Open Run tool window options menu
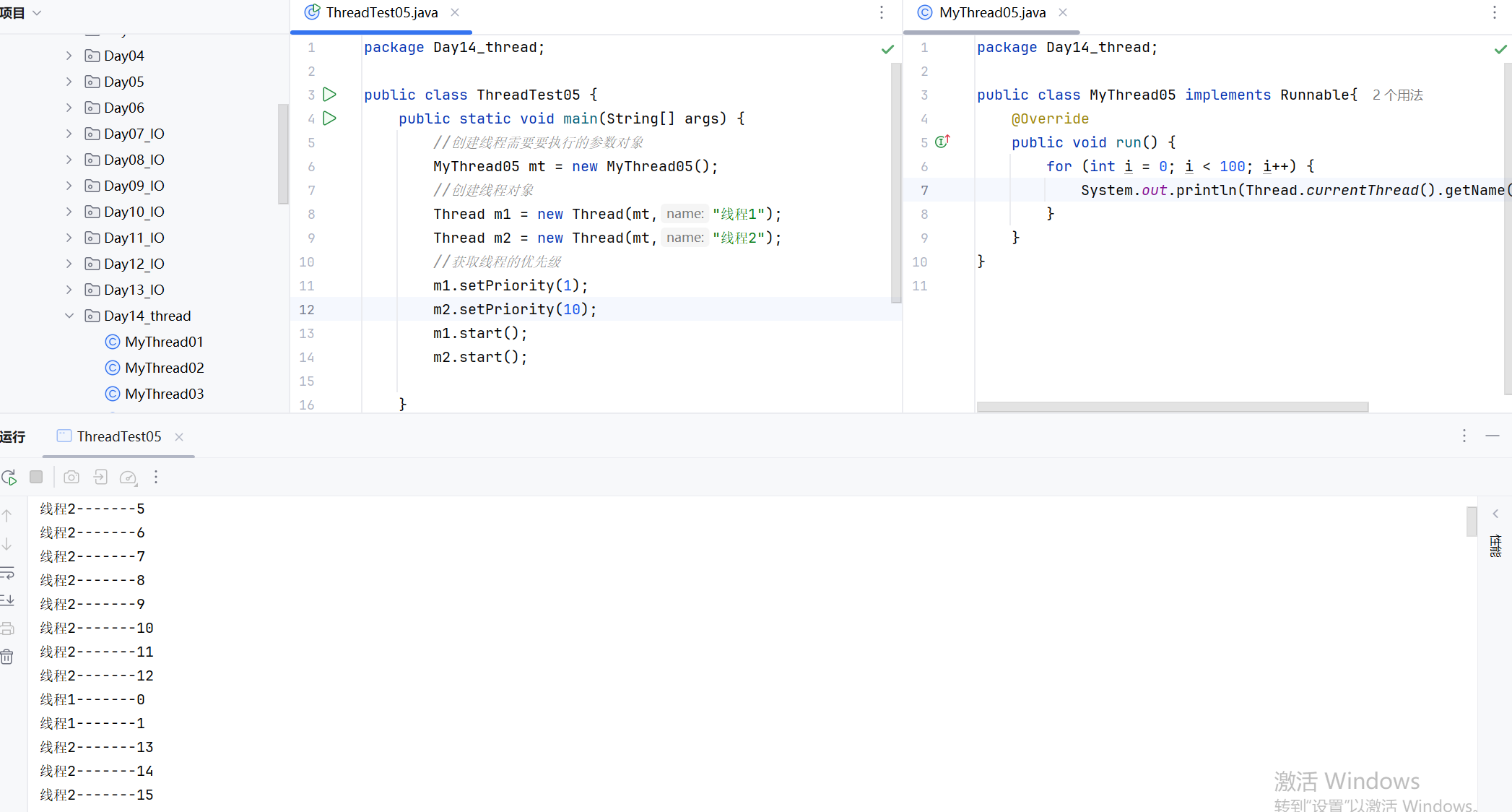1512x812 pixels. click(x=1464, y=436)
